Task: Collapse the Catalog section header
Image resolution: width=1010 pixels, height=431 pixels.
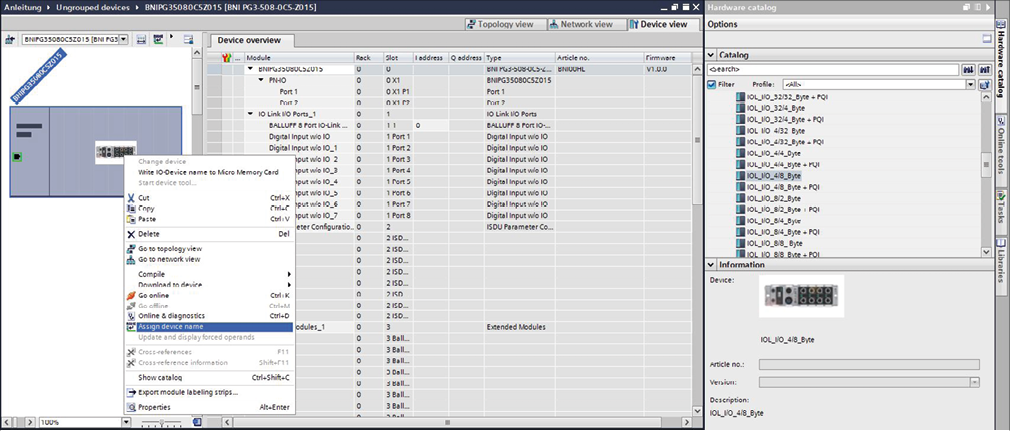Action: [712, 55]
